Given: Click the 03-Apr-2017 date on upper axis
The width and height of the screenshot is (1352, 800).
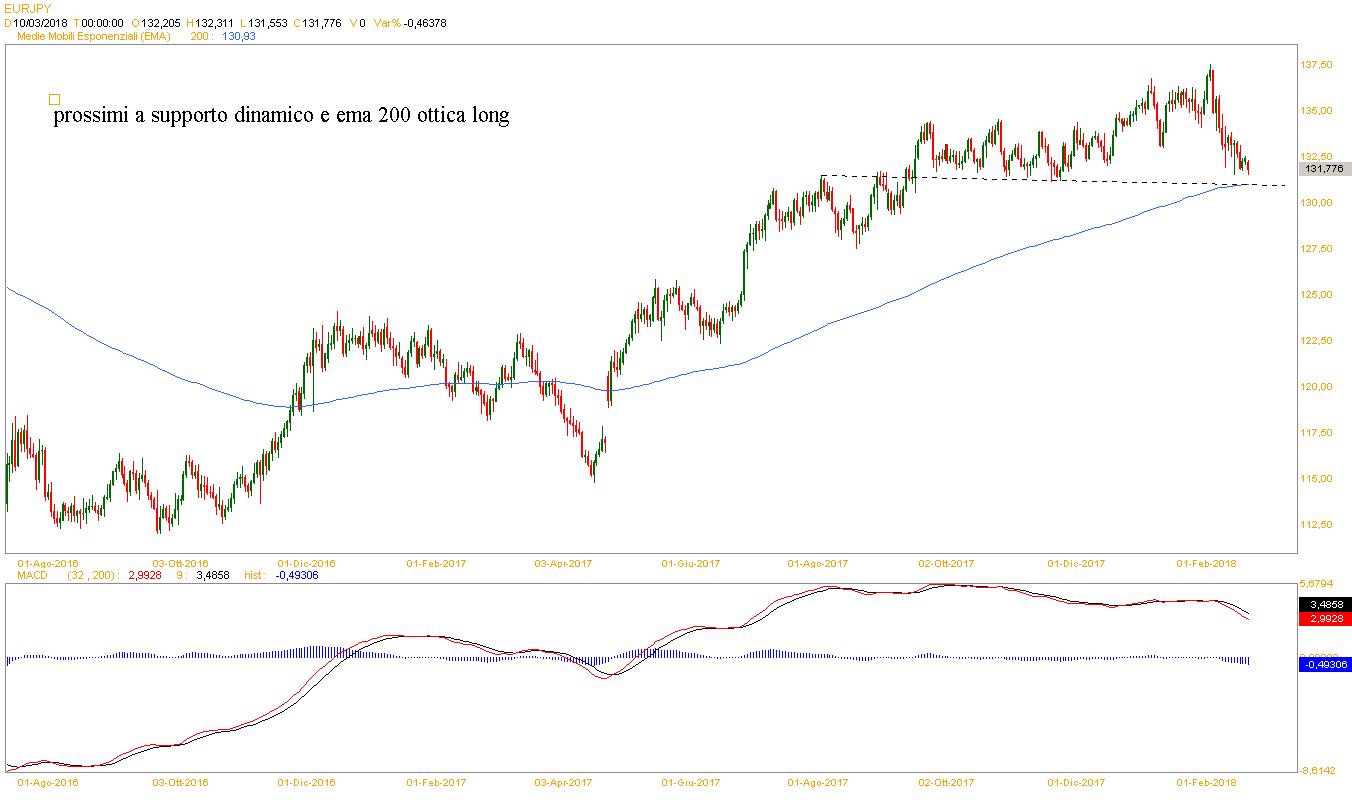Looking at the screenshot, I should tap(564, 564).
